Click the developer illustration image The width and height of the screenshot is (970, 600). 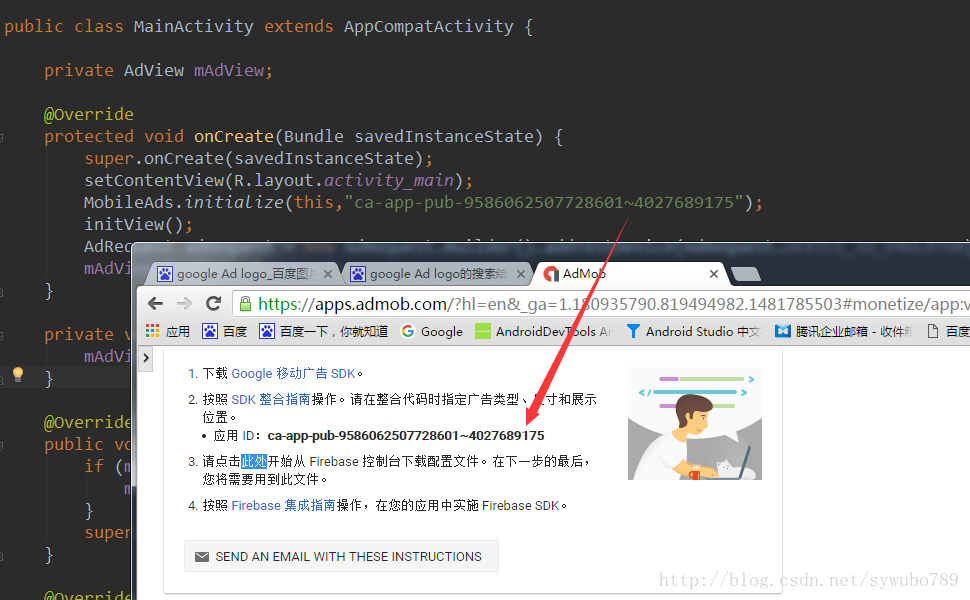pos(695,424)
